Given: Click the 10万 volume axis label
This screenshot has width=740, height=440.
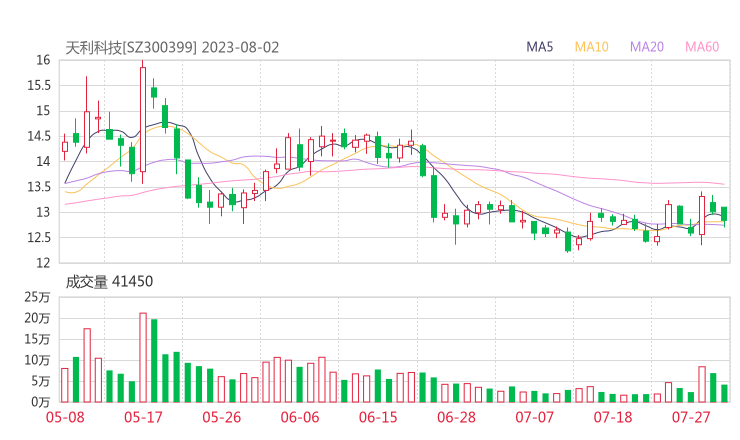Looking at the screenshot, I should 37,360.
